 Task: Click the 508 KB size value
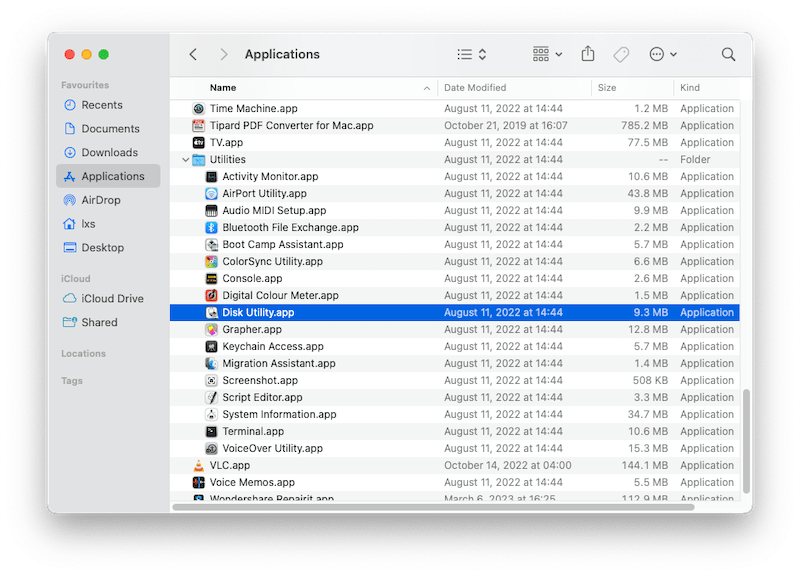[650, 381]
